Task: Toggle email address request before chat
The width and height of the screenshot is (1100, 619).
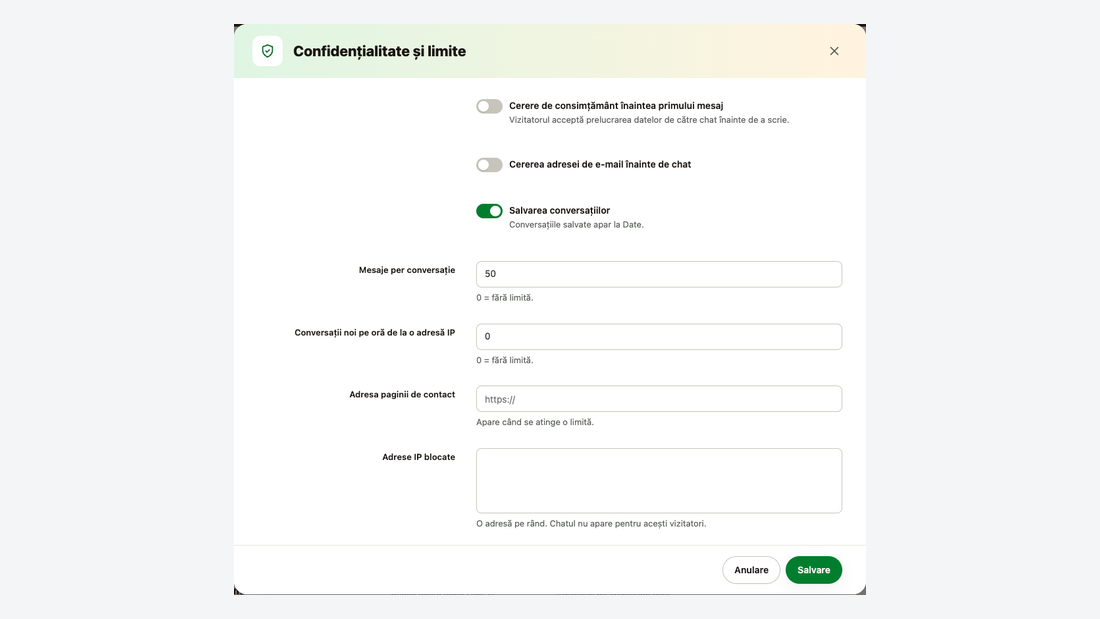Action: pos(489,165)
